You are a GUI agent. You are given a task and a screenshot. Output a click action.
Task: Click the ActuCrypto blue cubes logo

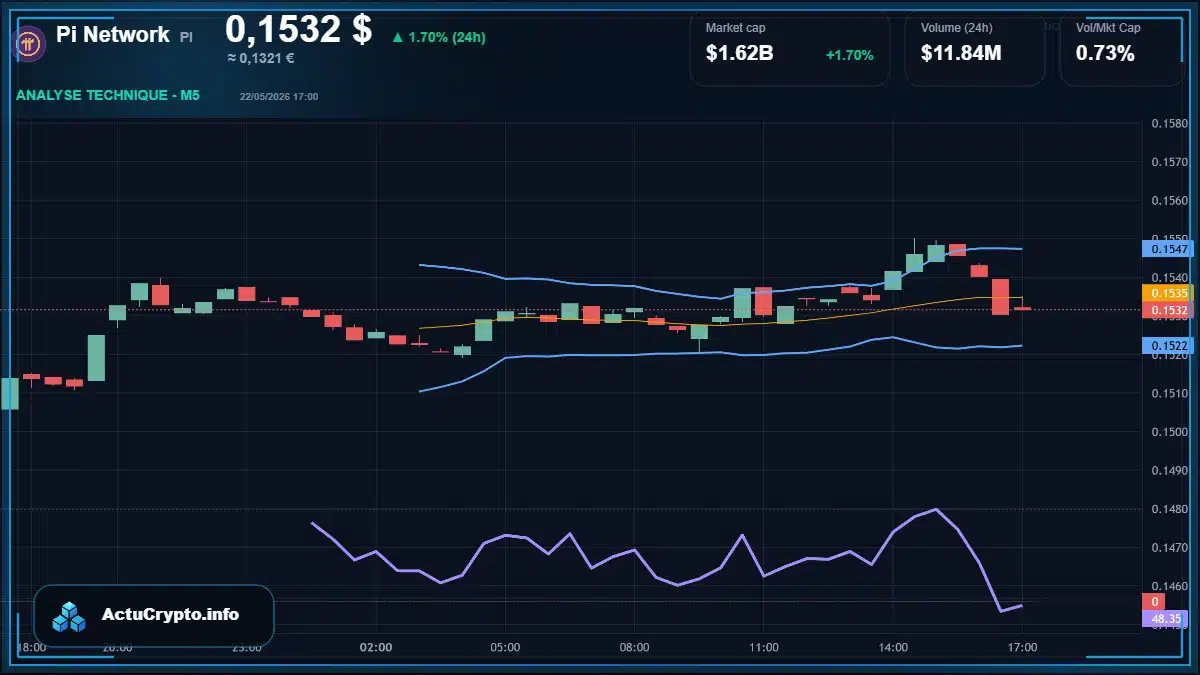(70, 616)
